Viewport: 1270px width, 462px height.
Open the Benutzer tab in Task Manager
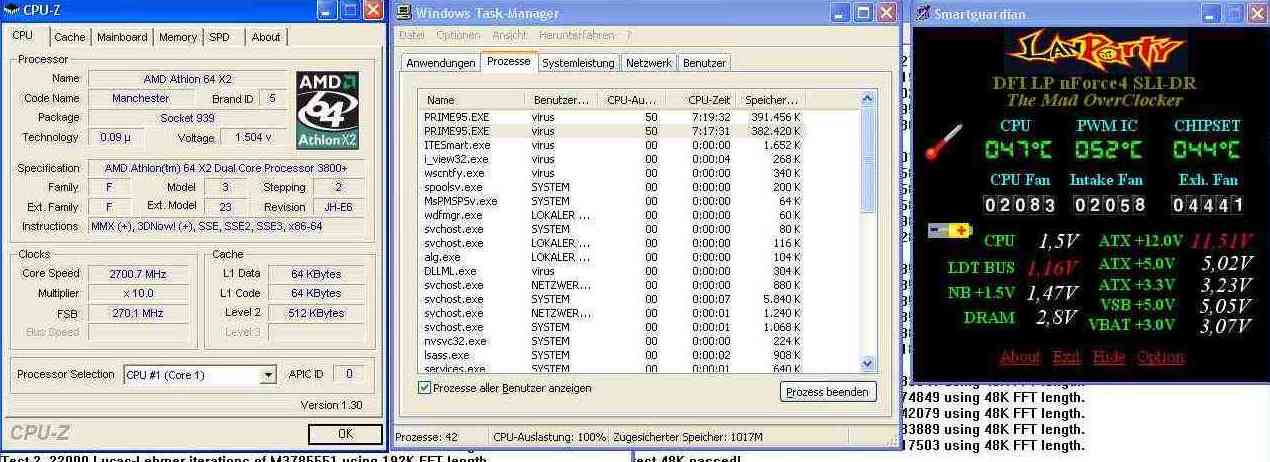click(x=704, y=63)
